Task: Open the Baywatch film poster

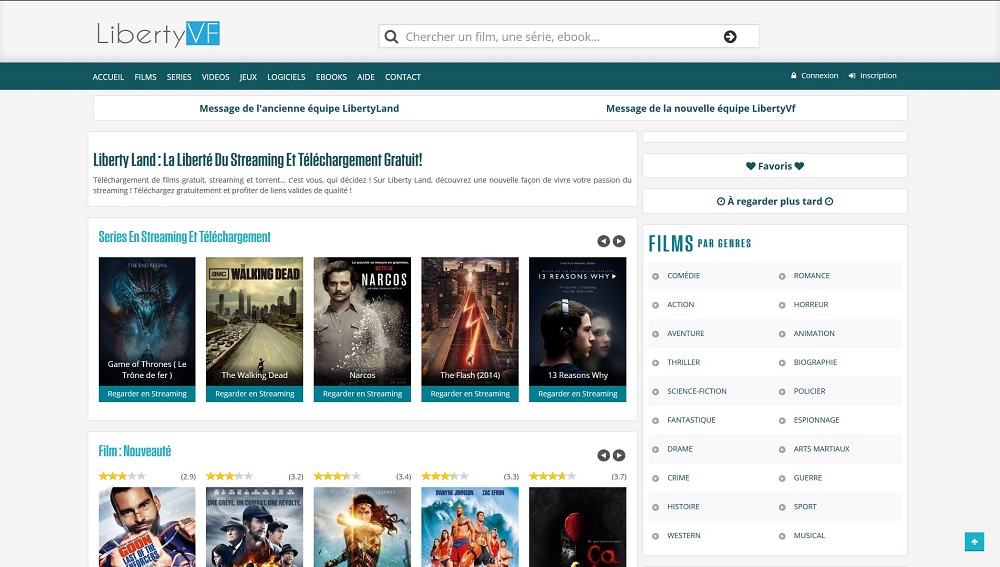Action: tap(470, 527)
